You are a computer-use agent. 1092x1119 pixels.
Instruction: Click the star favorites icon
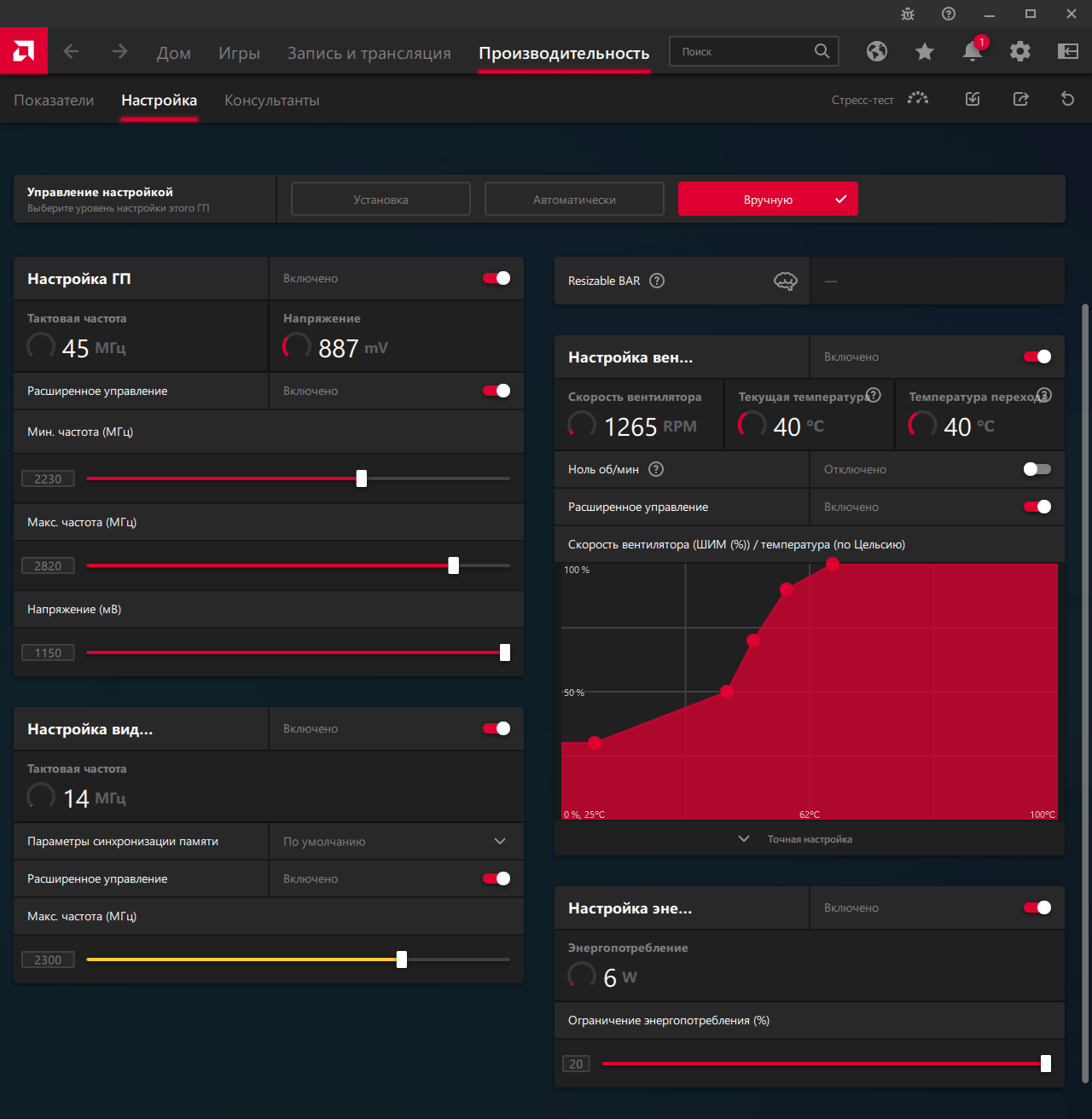pyautogui.click(x=924, y=52)
